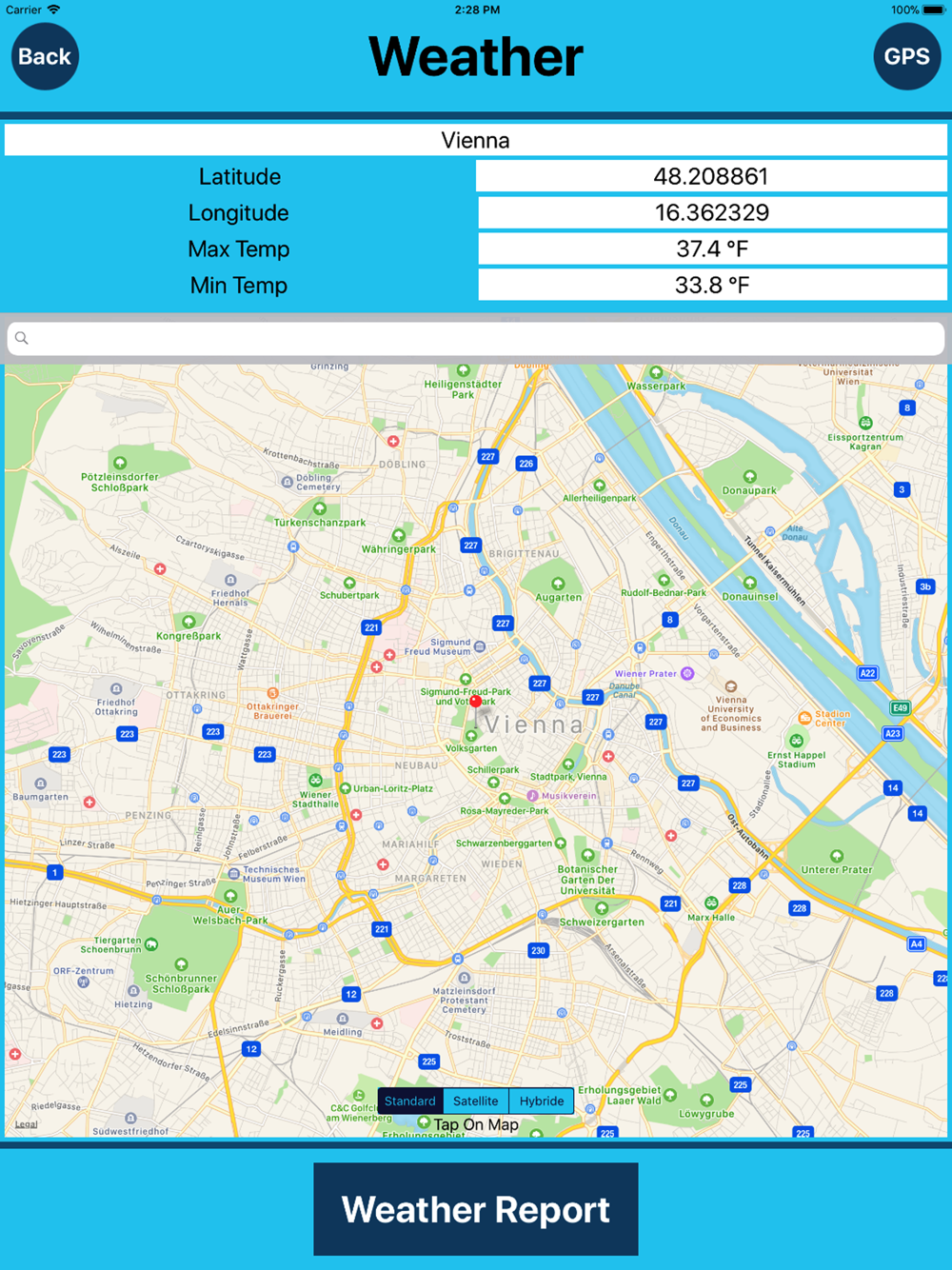The height and width of the screenshot is (1270, 952).
Task: Tap the Pötzleinsdorfer Schloßpark marker icon
Action: point(120,464)
